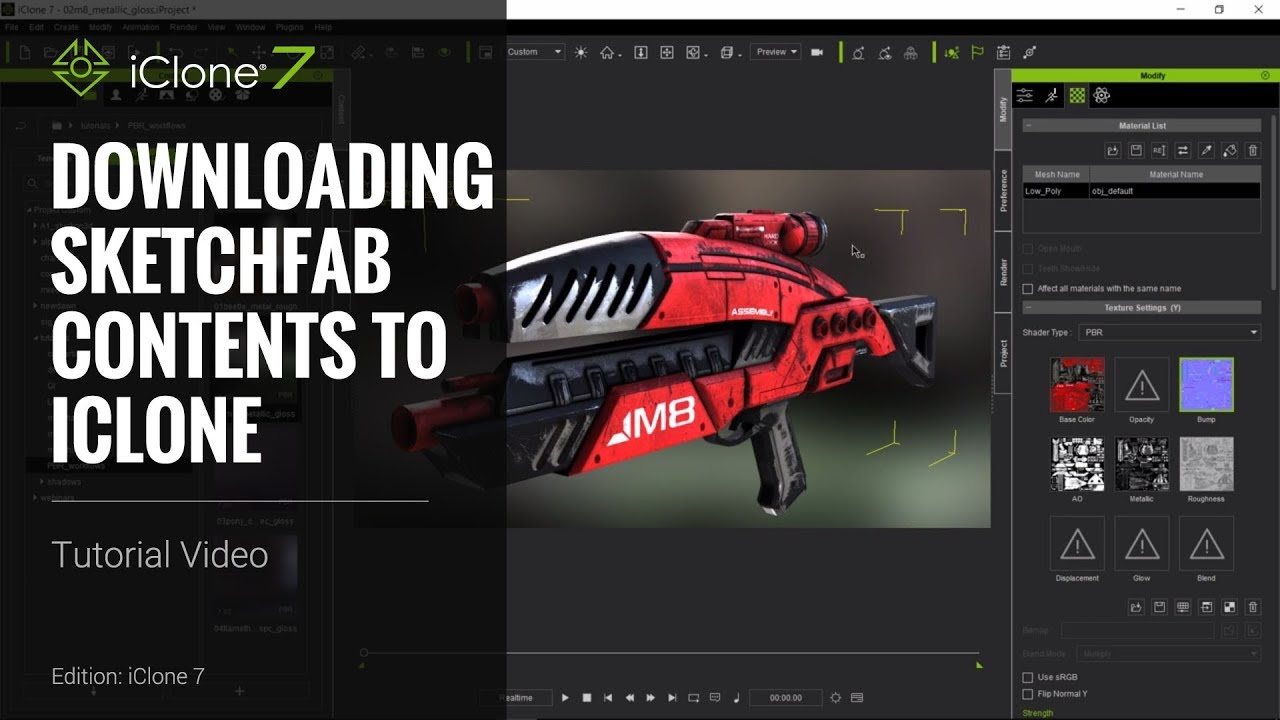This screenshot has width=1280, height=720.
Task: Switch to the Preference side tab
Action: [x=1003, y=190]
